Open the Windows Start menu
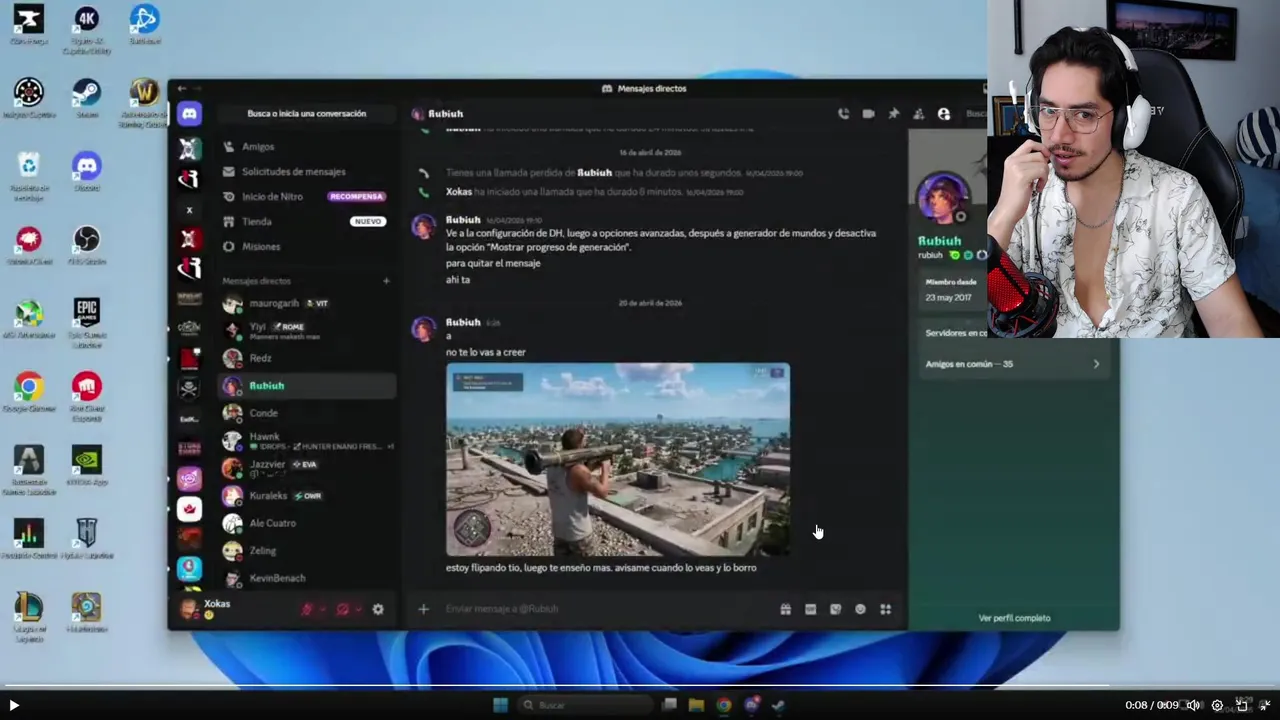The height and width of the screenshot is (720, 1280). 500,705
